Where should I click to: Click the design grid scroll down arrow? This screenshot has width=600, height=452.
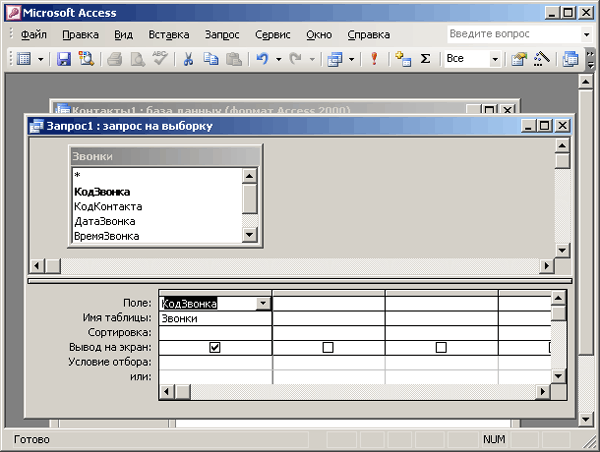pos(558,376)
